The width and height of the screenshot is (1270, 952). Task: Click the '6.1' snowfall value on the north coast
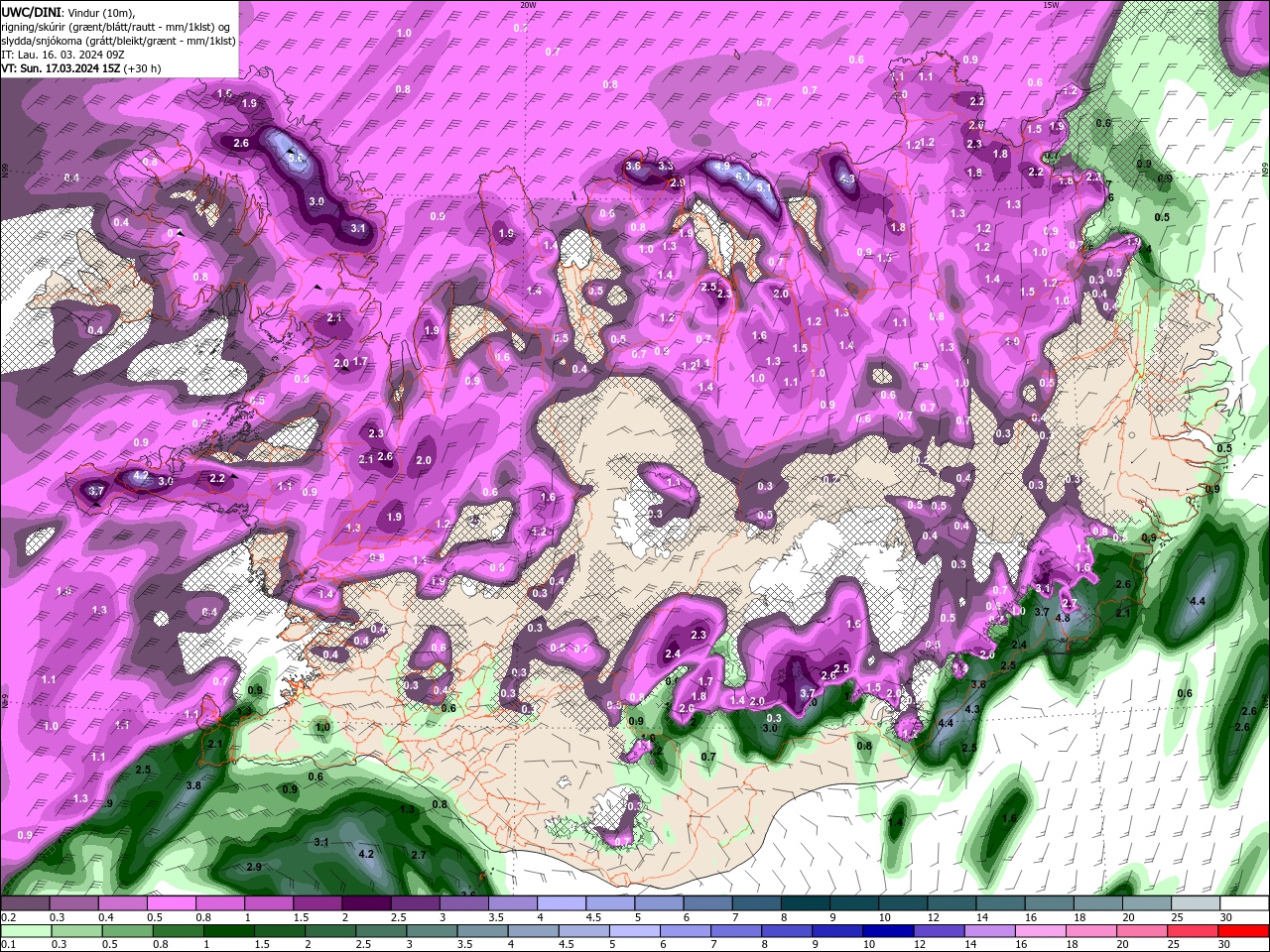point(743,176)
